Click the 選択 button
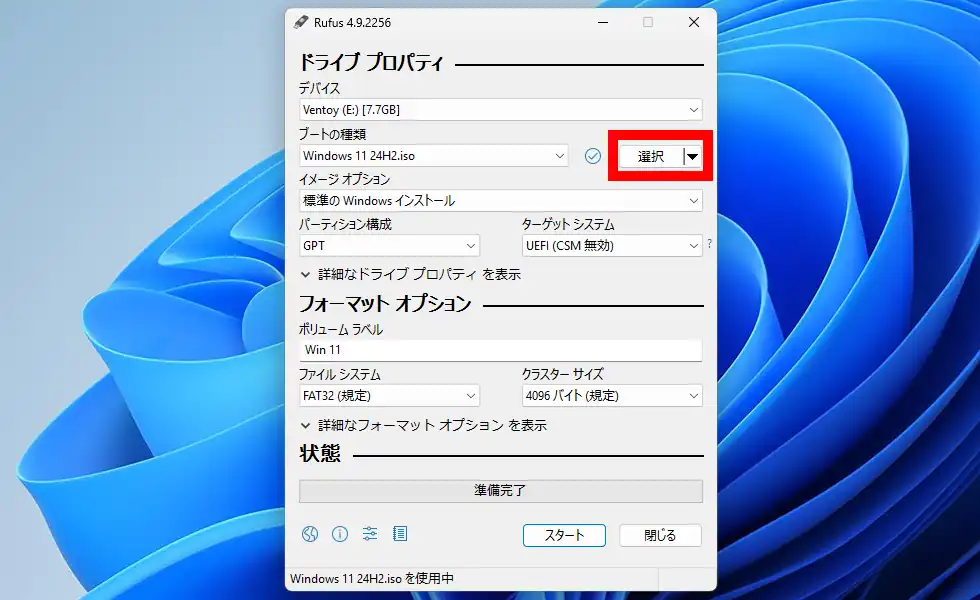This screenshot has width=980, height=600. pyautogui.click(x=651, y=156)
